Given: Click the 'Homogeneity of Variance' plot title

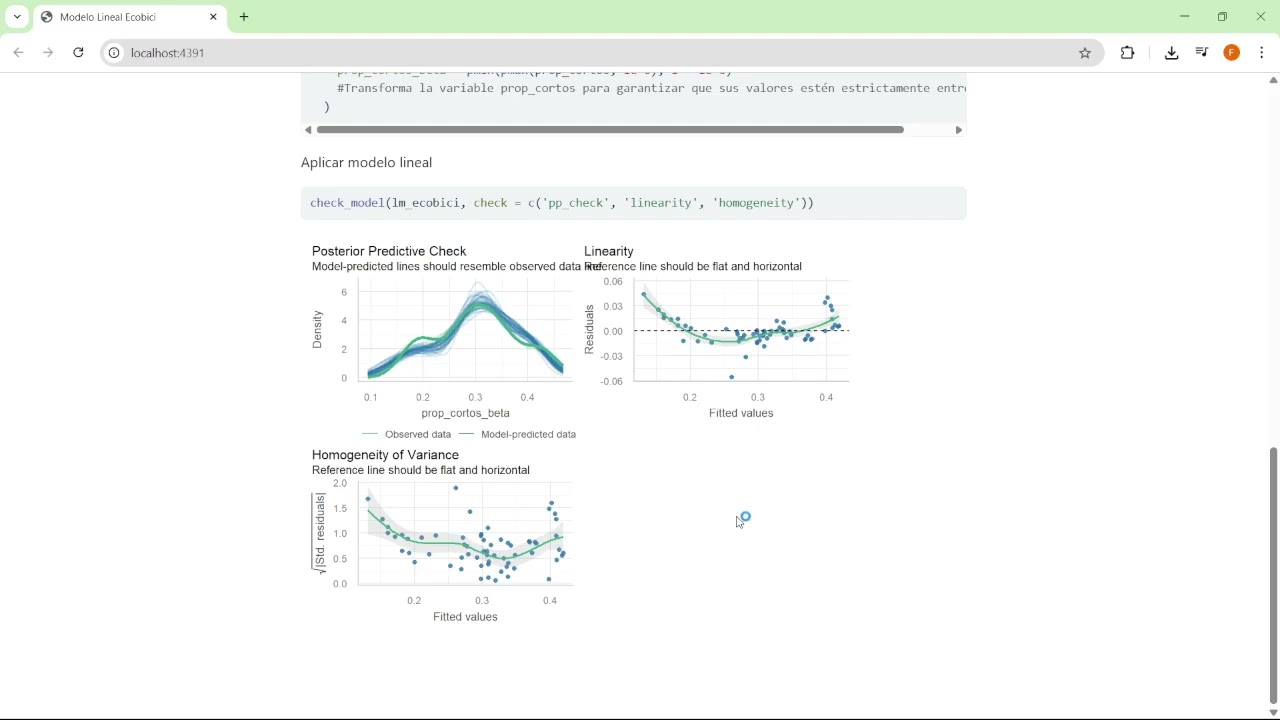Looking at the screenshot, I should pos(385,455).
